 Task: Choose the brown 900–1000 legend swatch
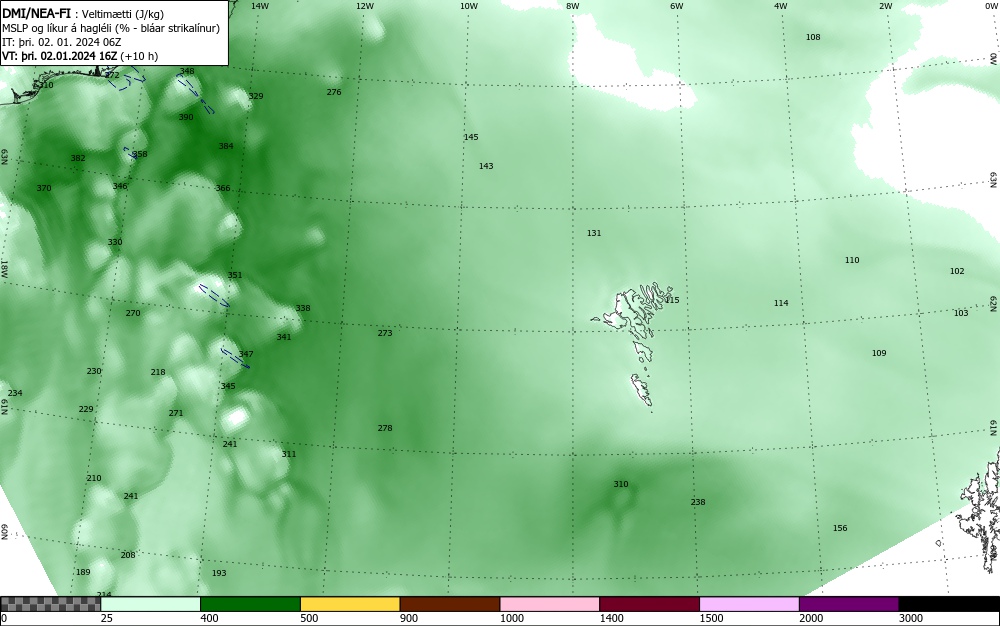(x=450, y=604)
